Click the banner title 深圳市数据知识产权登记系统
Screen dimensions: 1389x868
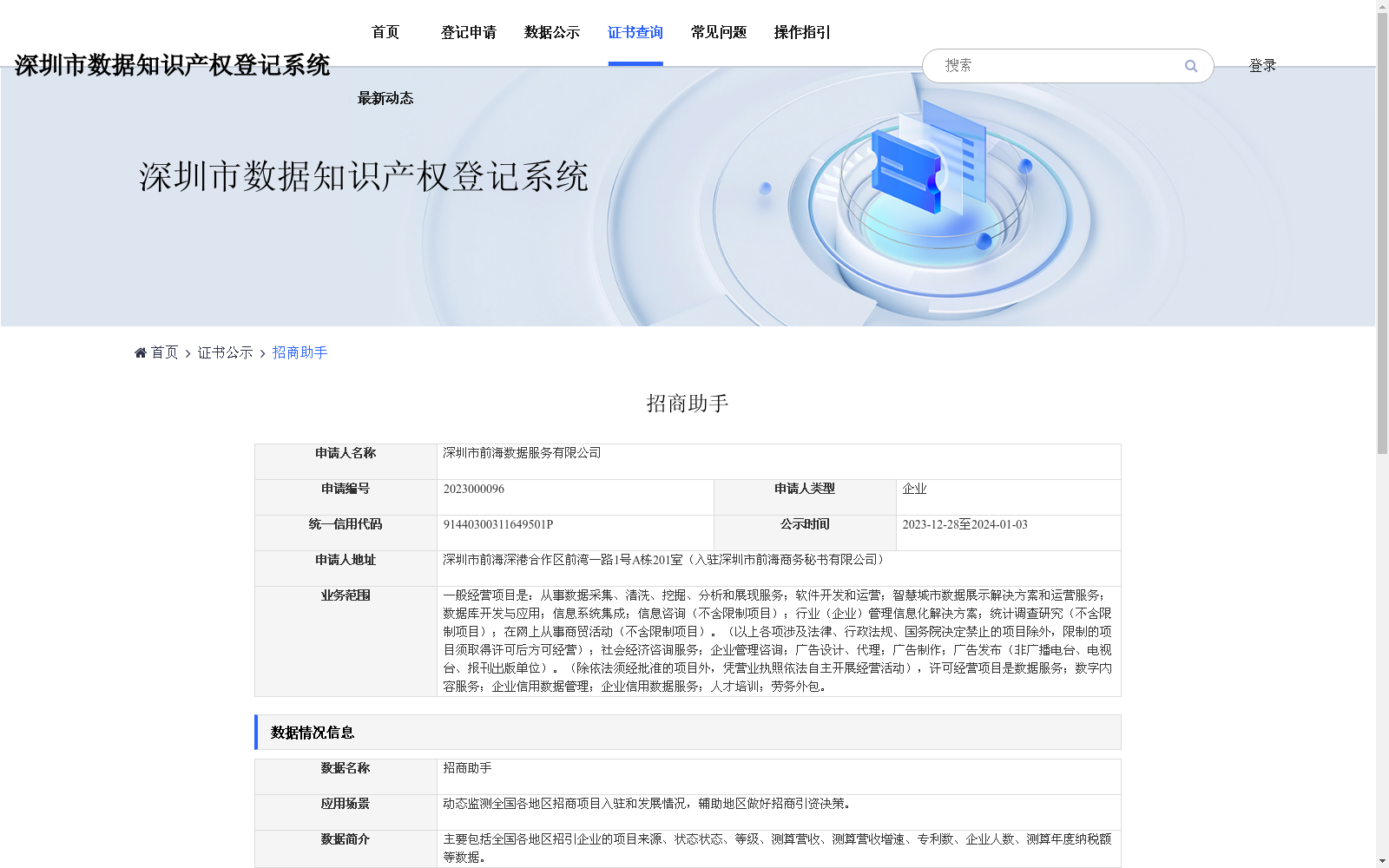[x=364, y=176]
